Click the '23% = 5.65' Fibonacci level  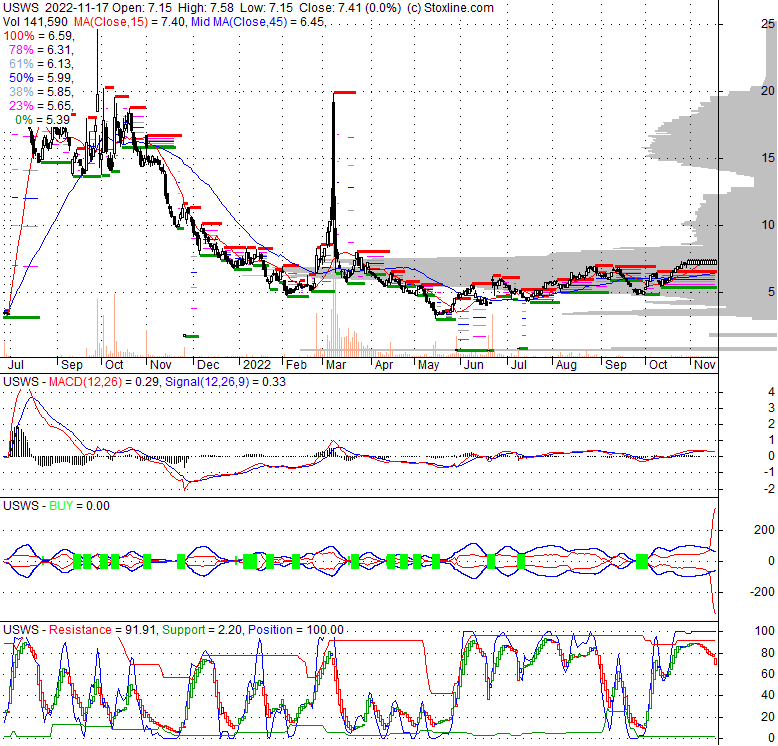pos(41,105)
